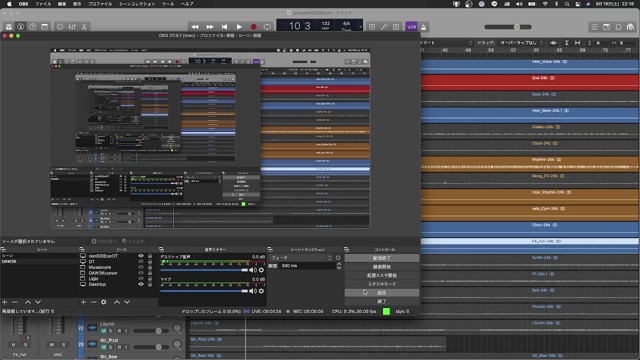Image resolution: width=640 pixels, height=360 pixels.
Task: Open the ヘルプ menu
Action: coord(187,4)
